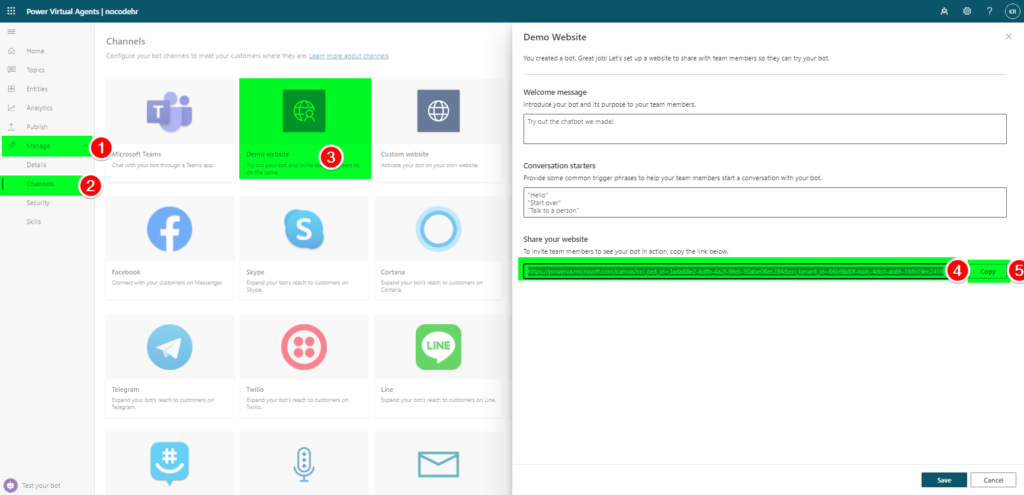Click the Home icon in sidebar
The image size is (1024, 495).
click(x=11, y=51)
